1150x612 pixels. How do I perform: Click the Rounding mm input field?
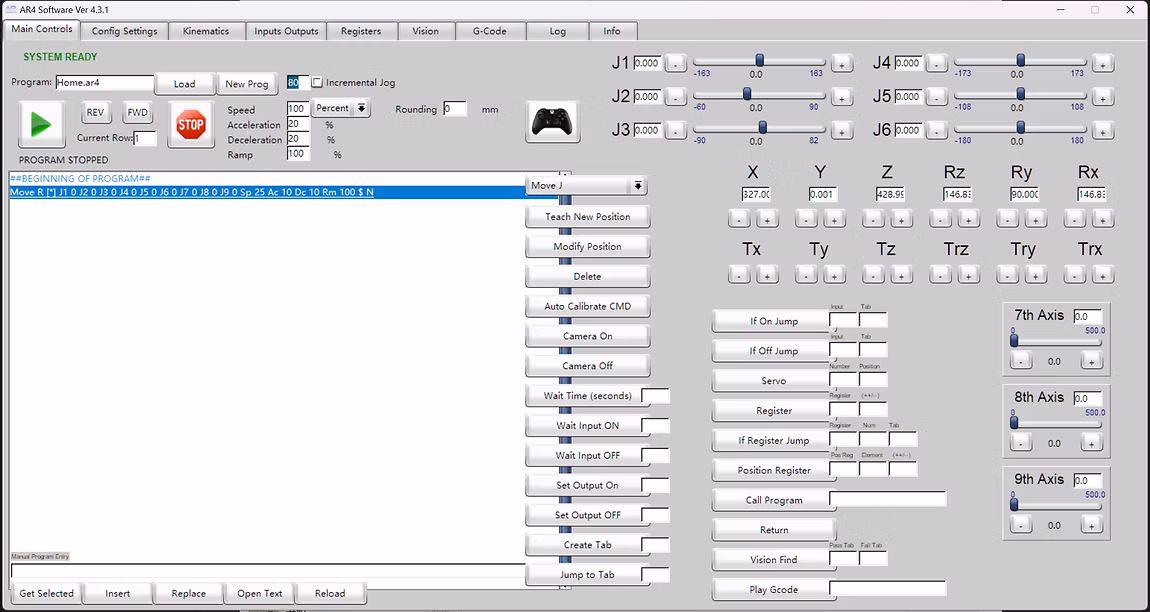[455, 109]
